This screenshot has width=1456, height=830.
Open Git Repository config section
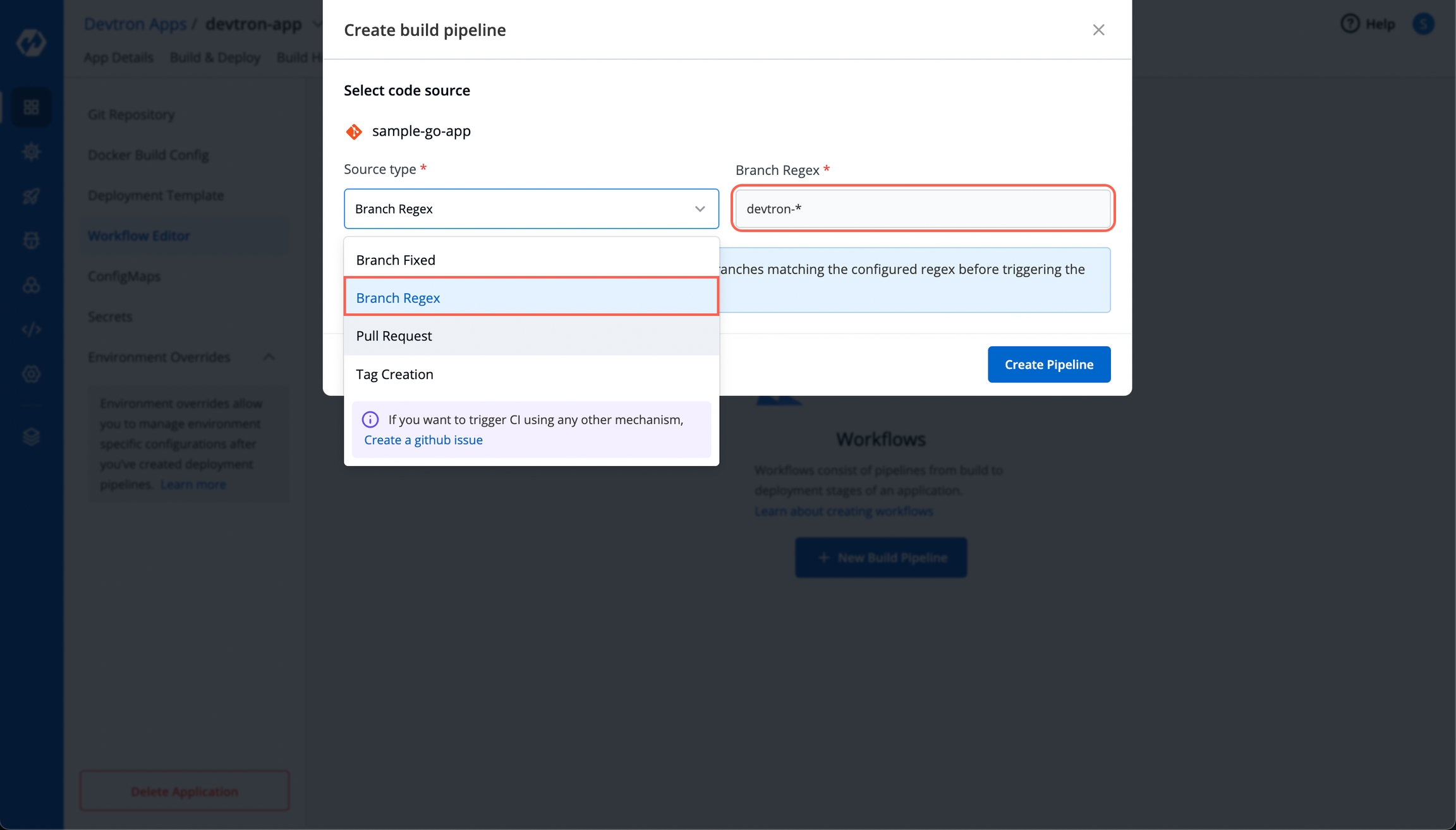[131, 114]
